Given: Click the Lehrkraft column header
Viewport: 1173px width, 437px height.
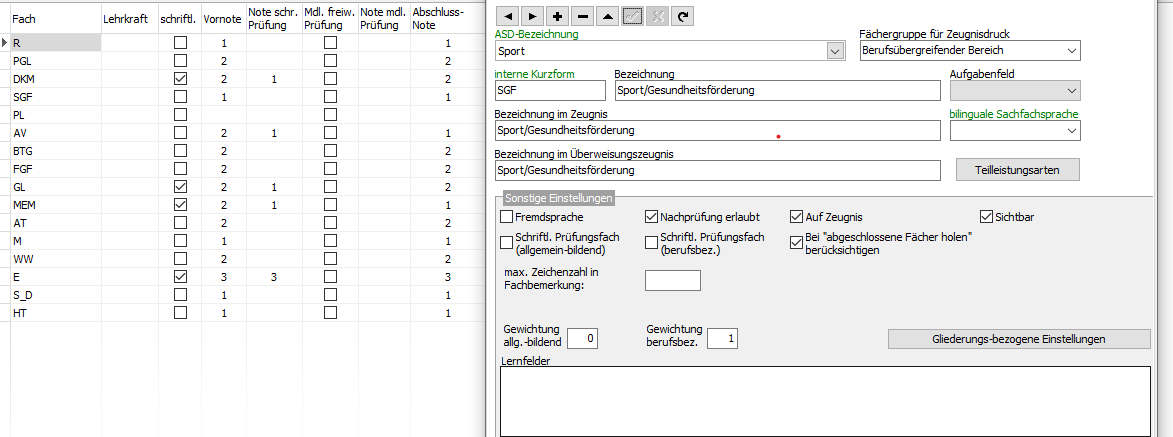Looking at the screenshot, I should pos(129,18).
